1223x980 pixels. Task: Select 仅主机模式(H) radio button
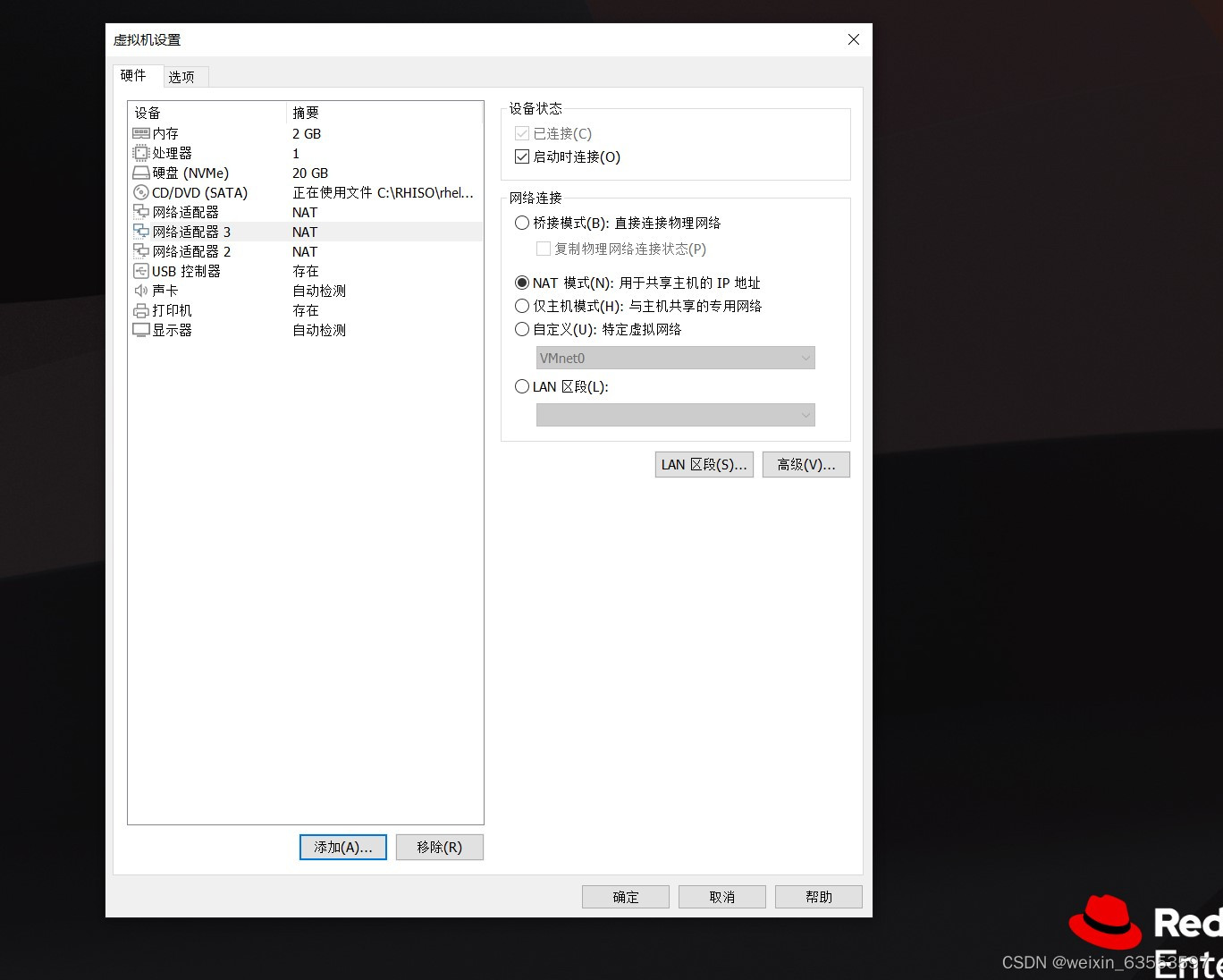522,306
